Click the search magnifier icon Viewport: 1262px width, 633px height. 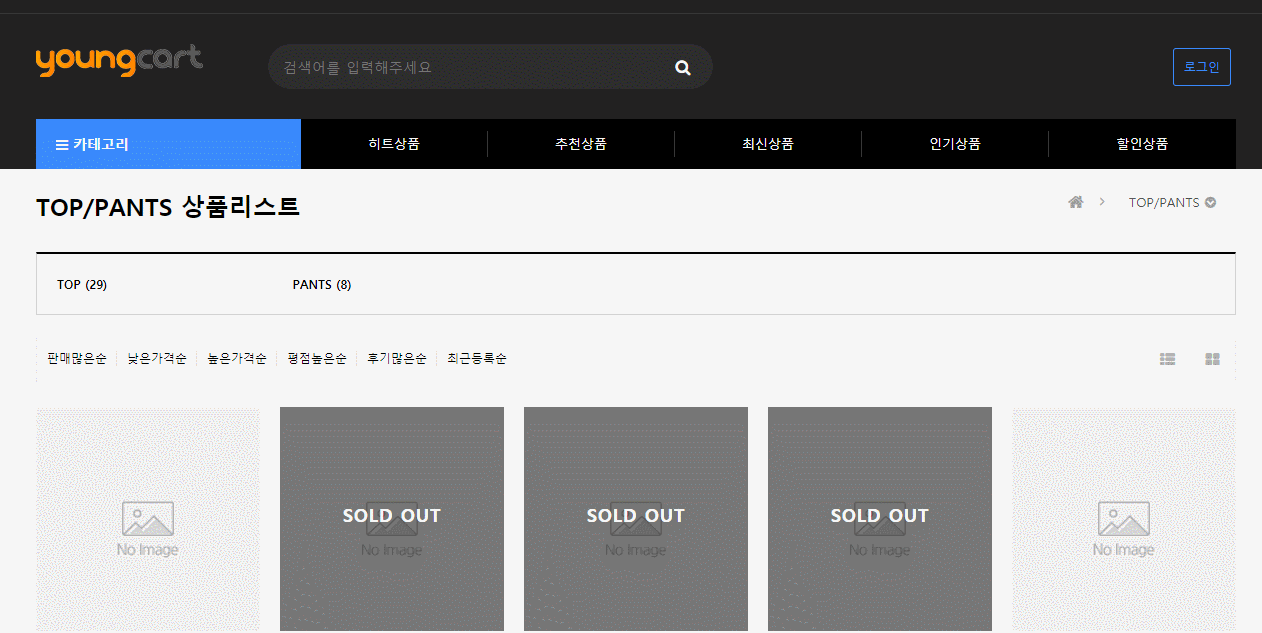point(683,68)
